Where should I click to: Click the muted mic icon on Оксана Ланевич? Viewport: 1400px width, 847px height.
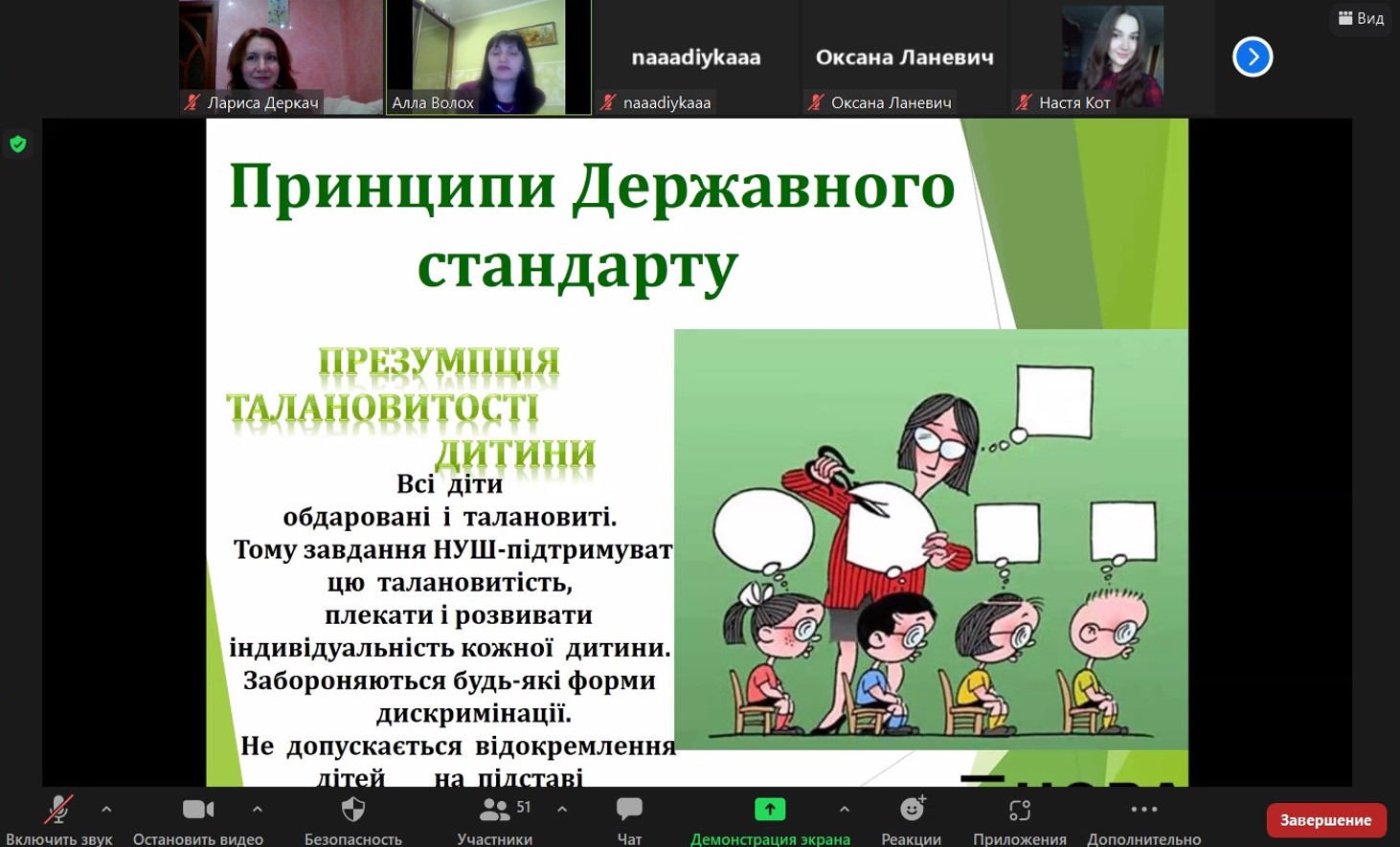click(815, 101)
